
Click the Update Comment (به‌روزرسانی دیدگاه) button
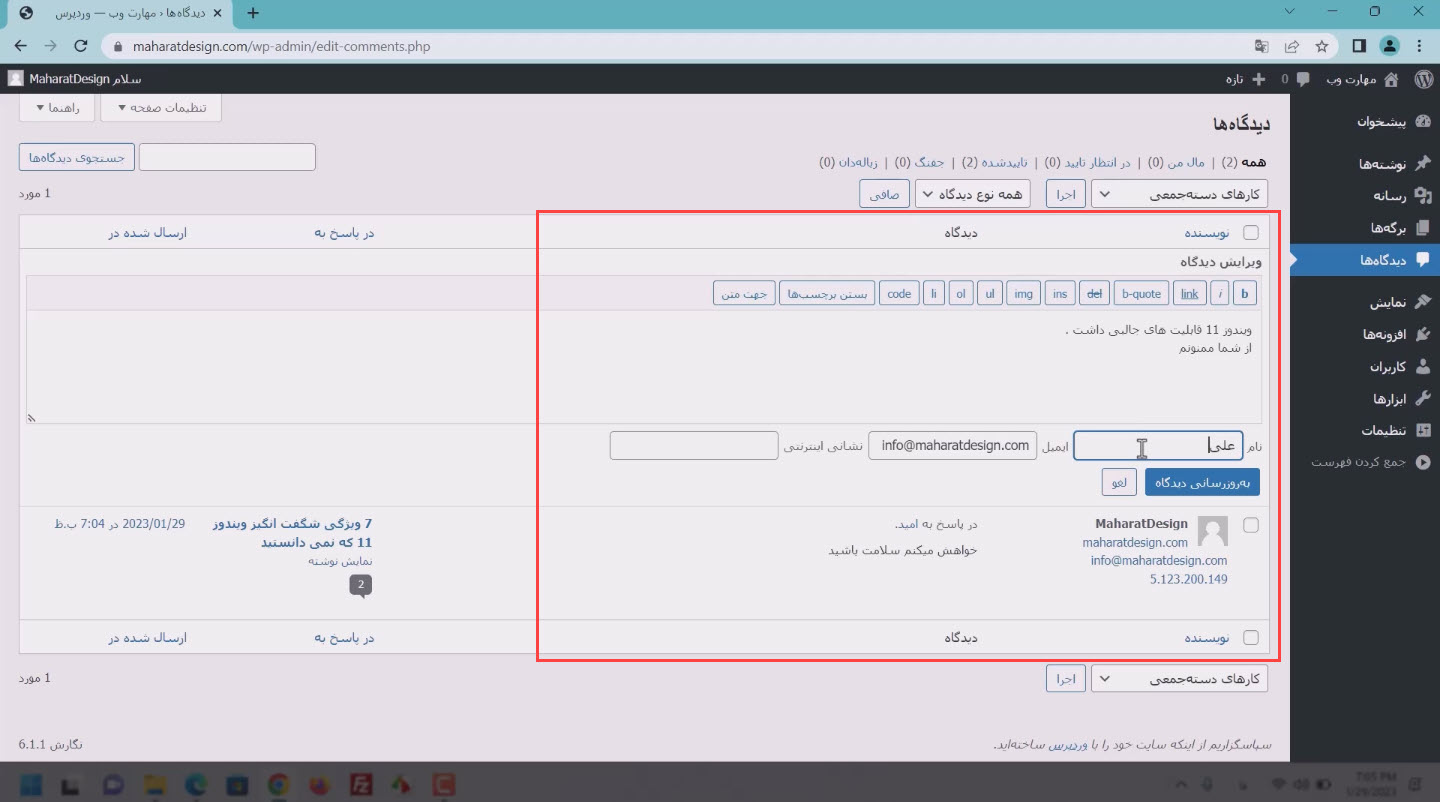1202,482
